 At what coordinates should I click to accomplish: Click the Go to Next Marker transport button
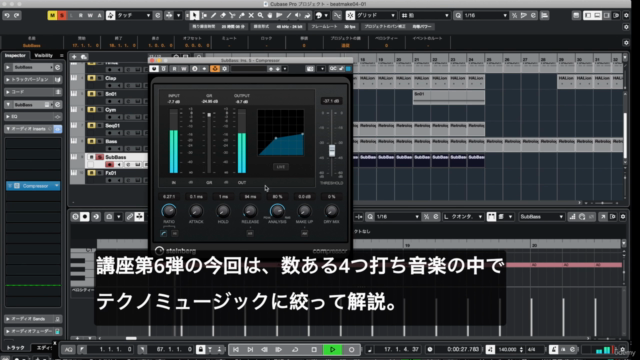250,349
